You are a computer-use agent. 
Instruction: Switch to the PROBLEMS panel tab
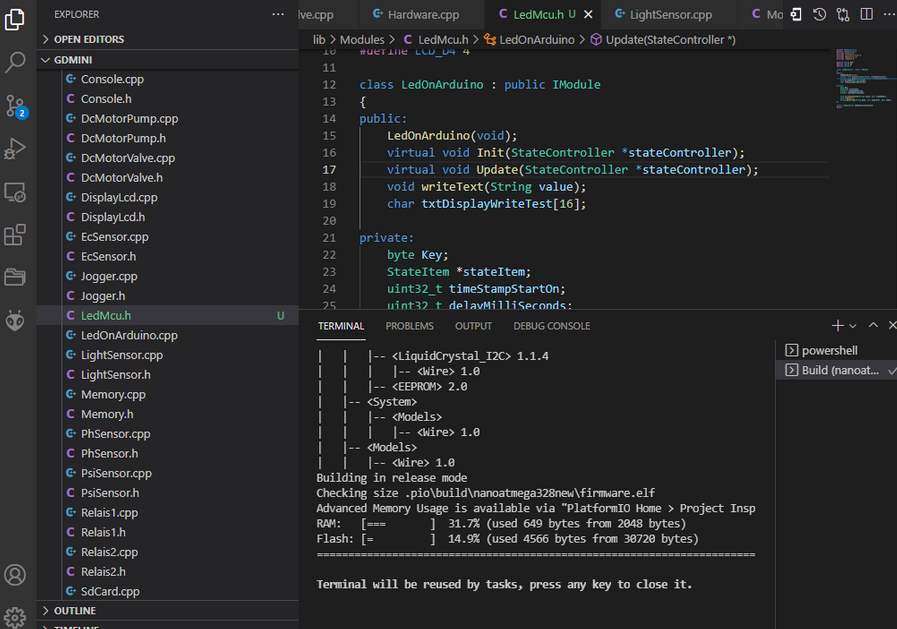(x=409, y=326)
